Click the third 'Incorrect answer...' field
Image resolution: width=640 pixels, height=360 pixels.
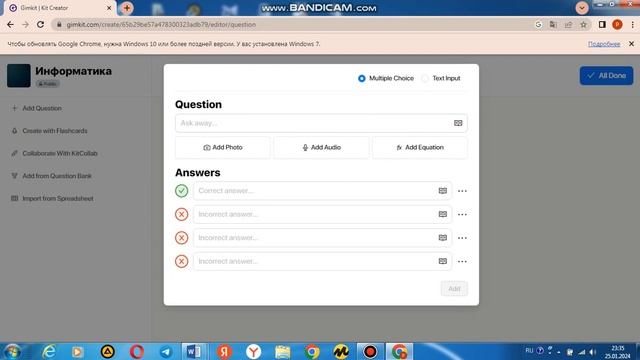322,261
